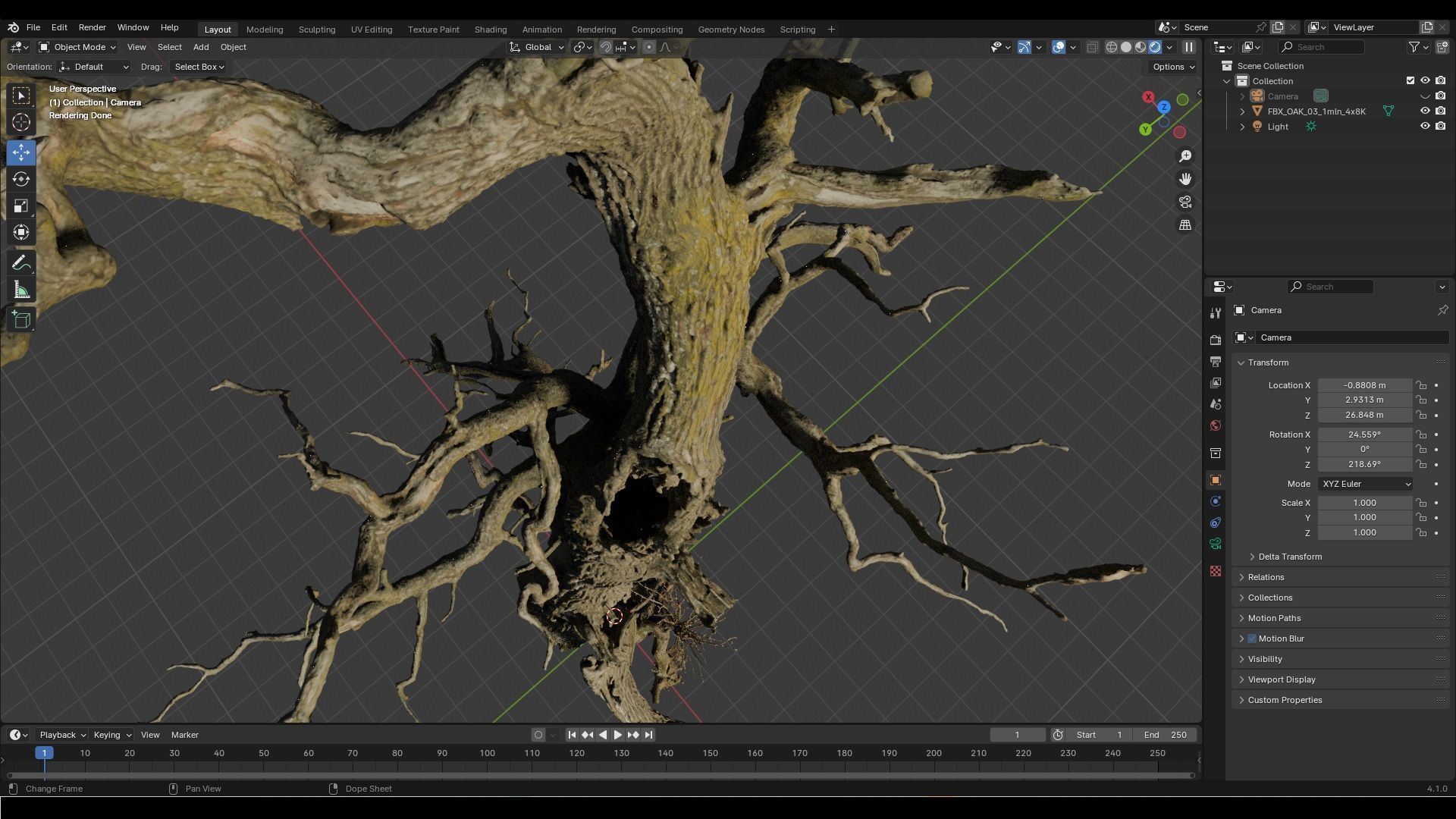Screen dimensions: 1456x819
Task: Open the Tool properties tab
Action: (1216, 312)
